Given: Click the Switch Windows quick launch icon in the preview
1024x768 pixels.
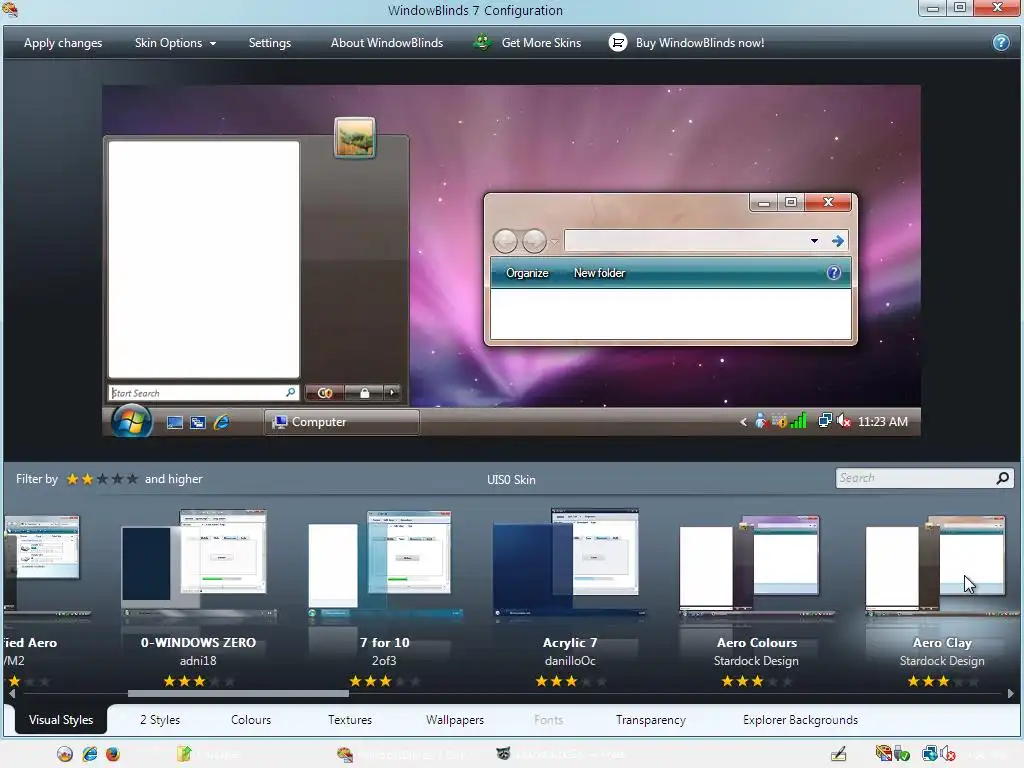Looking at the screenshot, I should pyautogui.click(x=198, y=423).
